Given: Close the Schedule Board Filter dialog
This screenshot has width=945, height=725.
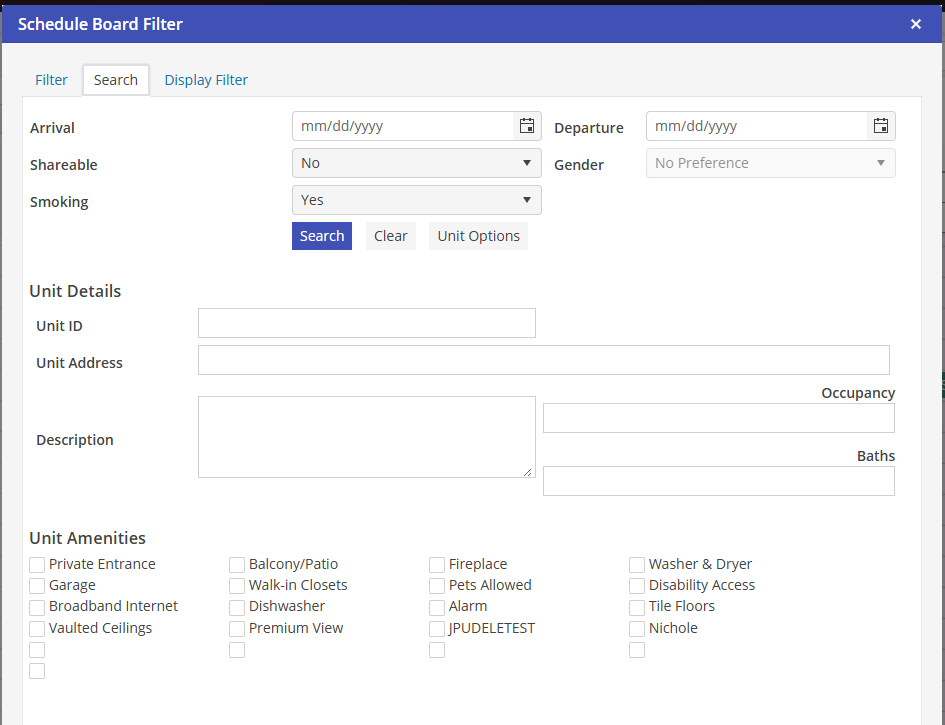Looking at the screenshot, I should (915, 24).
